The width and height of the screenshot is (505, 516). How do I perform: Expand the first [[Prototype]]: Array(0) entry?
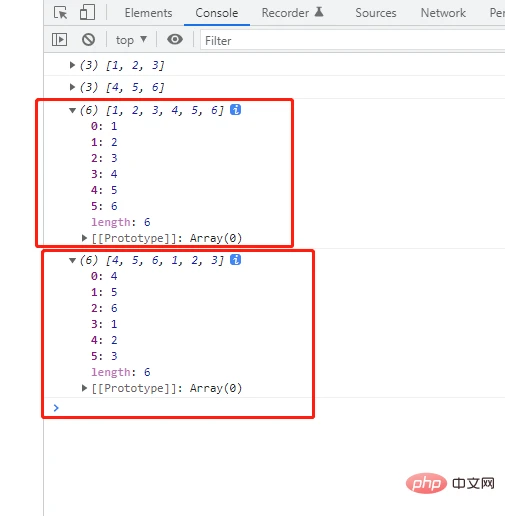(84, 238)
